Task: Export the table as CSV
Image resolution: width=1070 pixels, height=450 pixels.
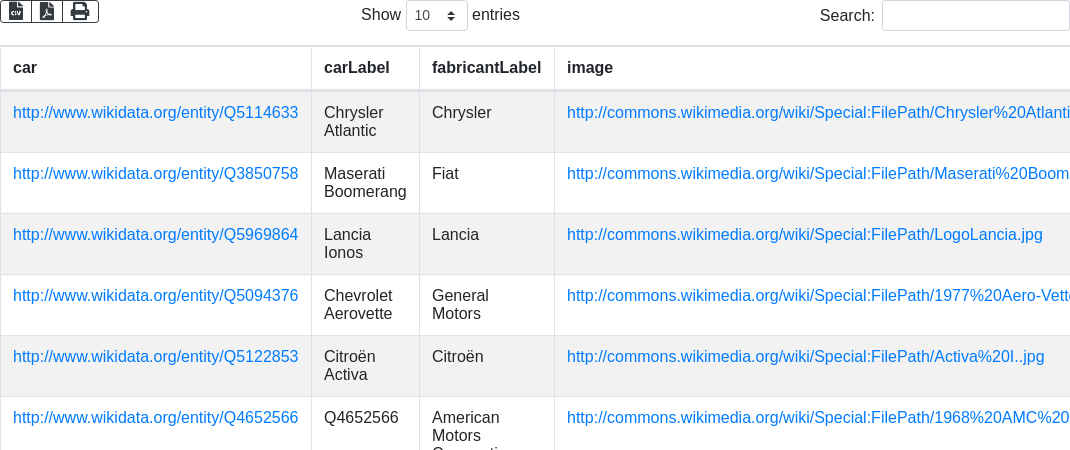Action: 16,11
